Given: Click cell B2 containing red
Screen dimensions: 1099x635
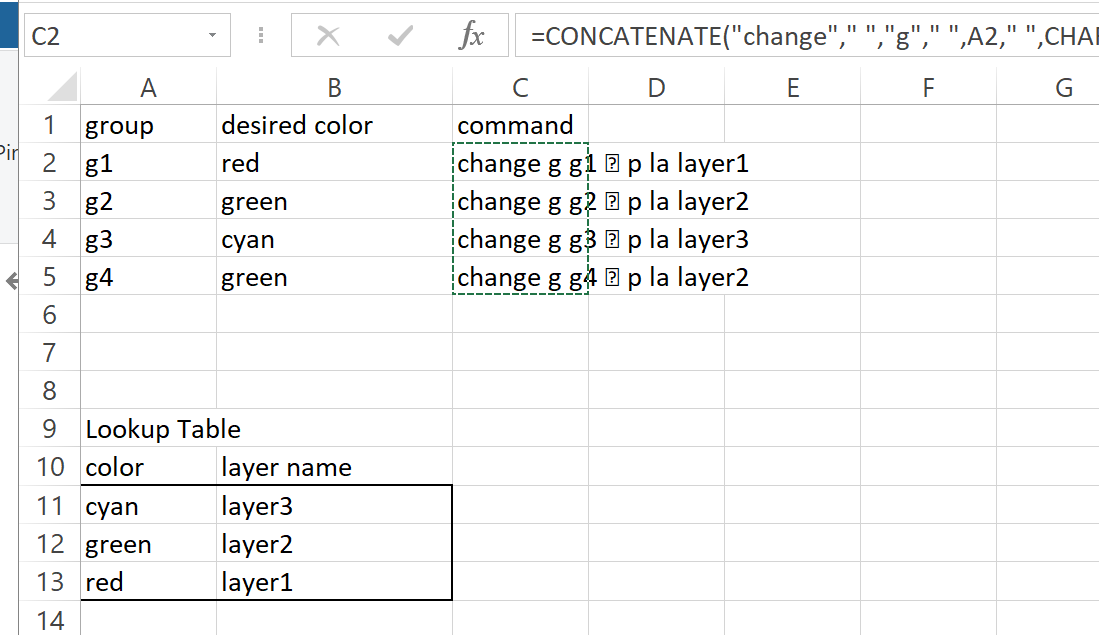Looking at the screenshot, I should point(334,163).
